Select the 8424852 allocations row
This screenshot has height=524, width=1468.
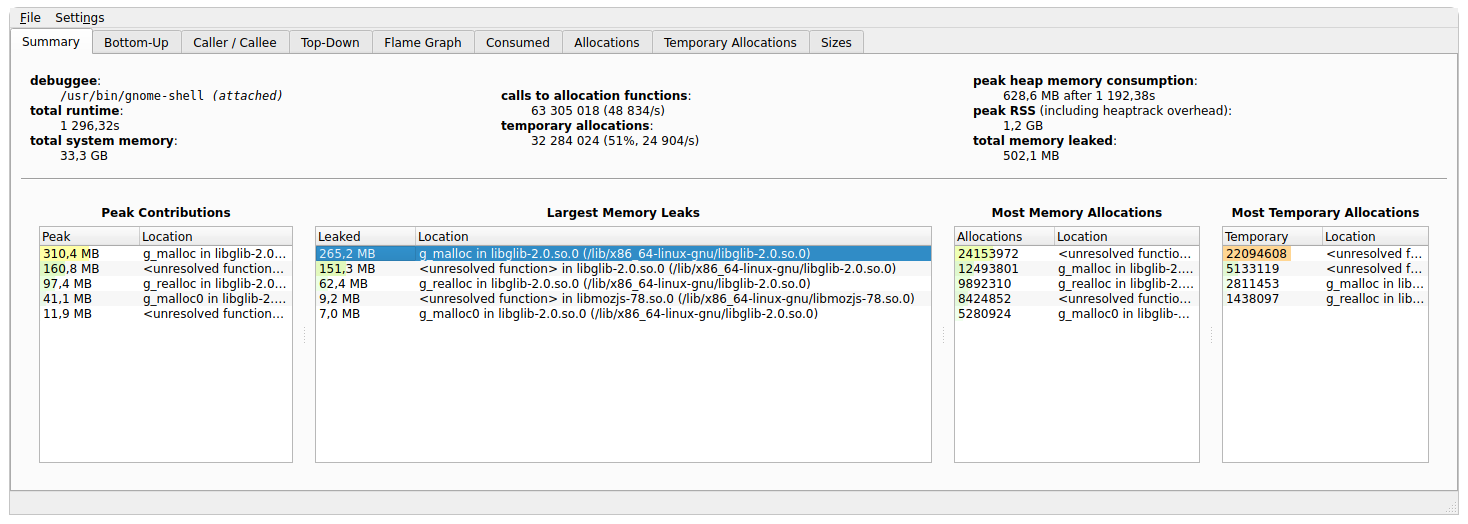pos(1077,298)
